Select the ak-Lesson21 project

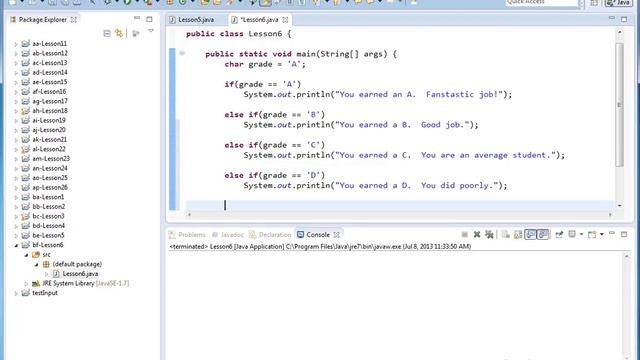point(49,139)
